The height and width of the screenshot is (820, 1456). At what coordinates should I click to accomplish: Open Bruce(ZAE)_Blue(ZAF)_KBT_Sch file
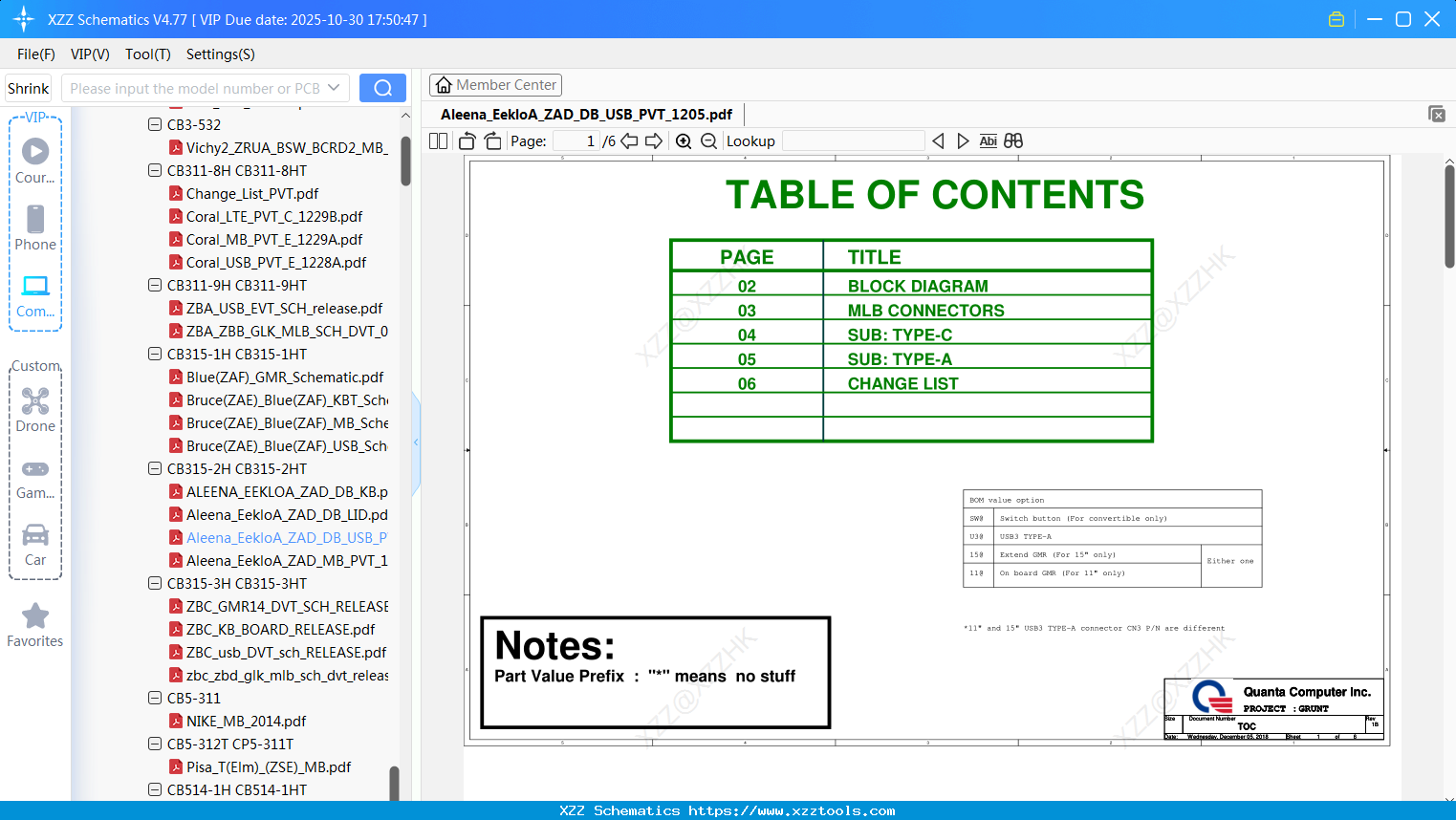point(278,399)
